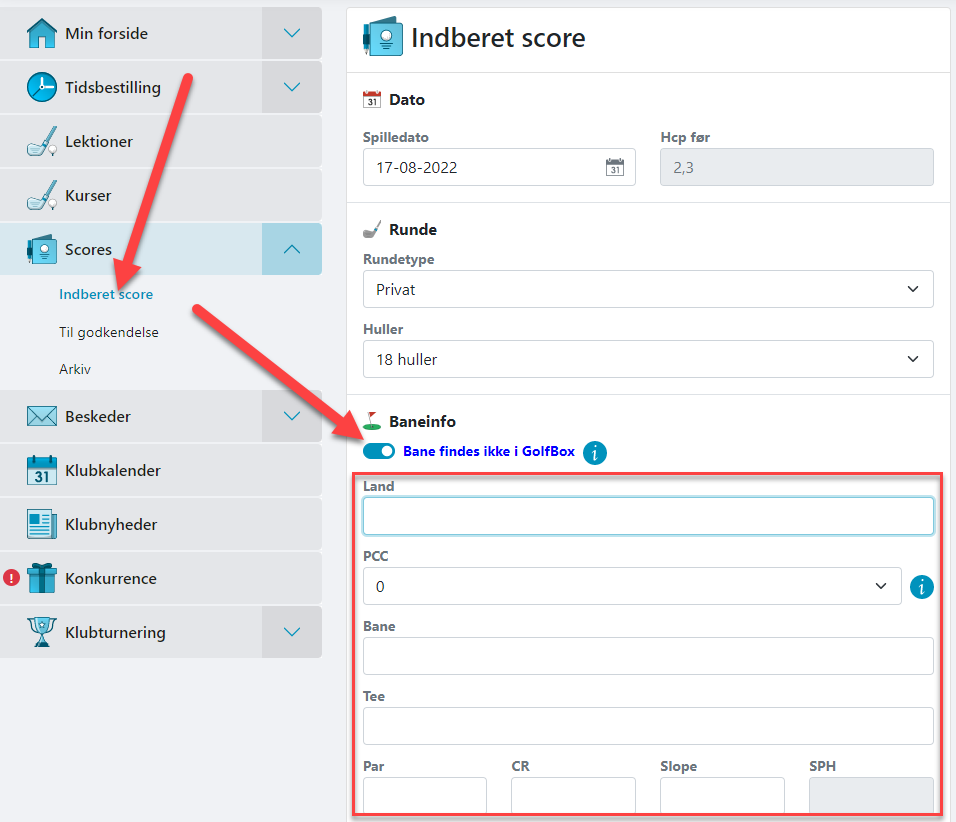This screenshot has width=956, height=822.
Task: Click the Runde golf club icon
Action: pyautogui.click(x=372, y=229)
